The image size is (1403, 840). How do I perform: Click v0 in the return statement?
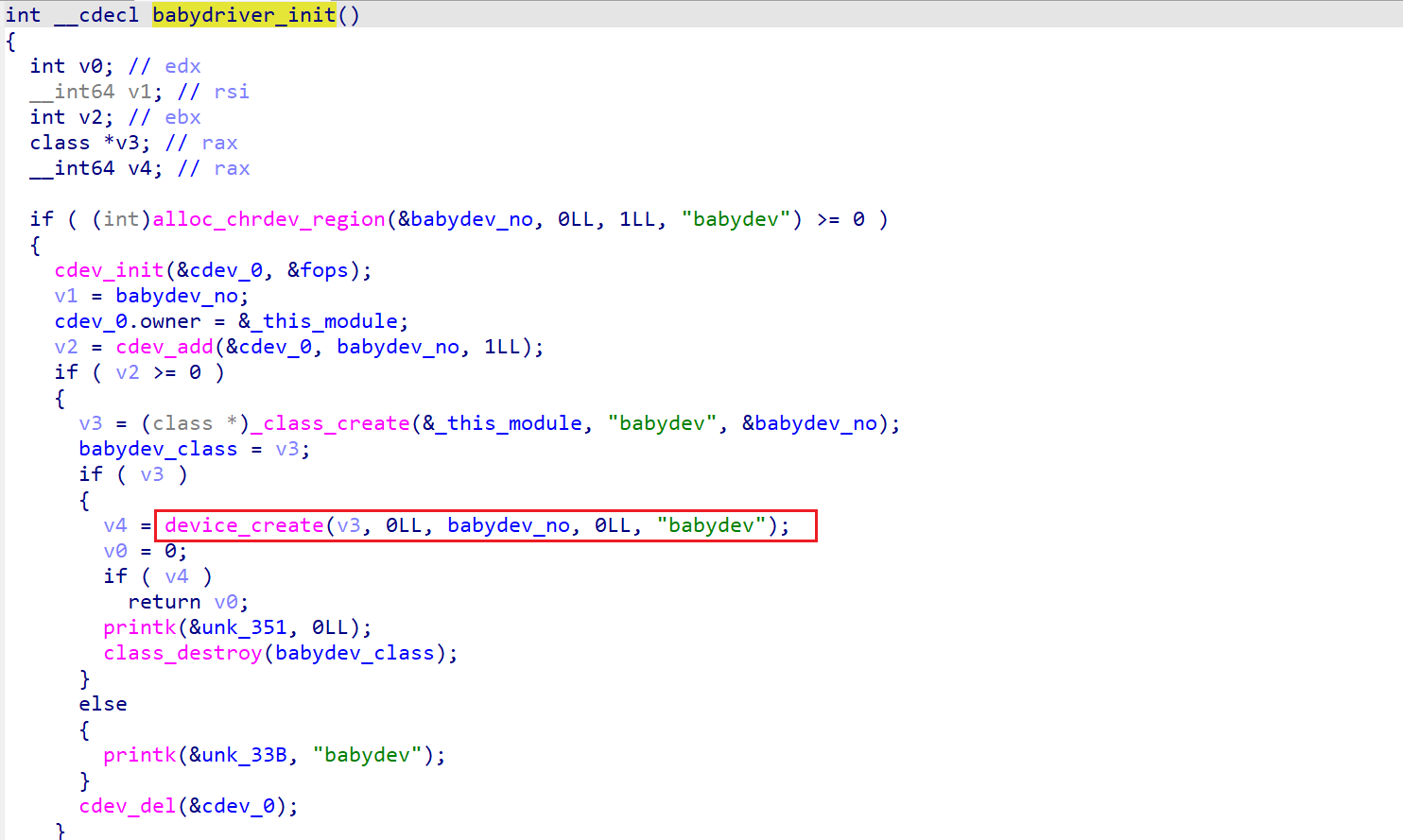[226, 602]
